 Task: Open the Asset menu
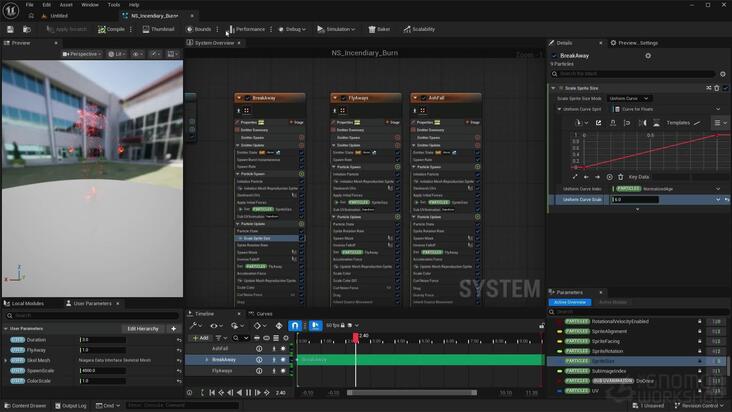66,5
